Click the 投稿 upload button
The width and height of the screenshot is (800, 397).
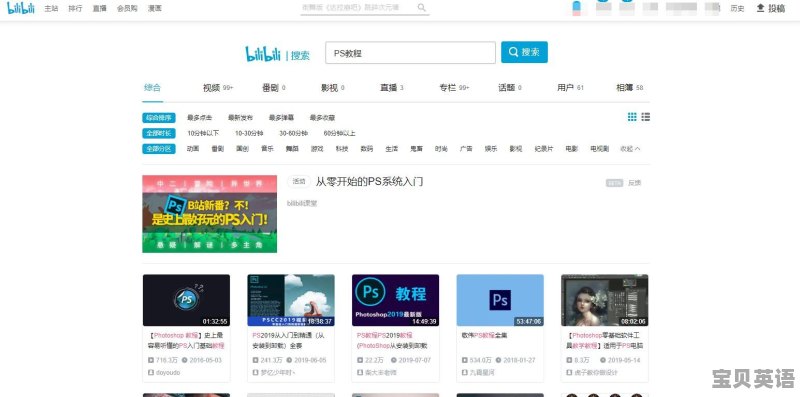770,8
